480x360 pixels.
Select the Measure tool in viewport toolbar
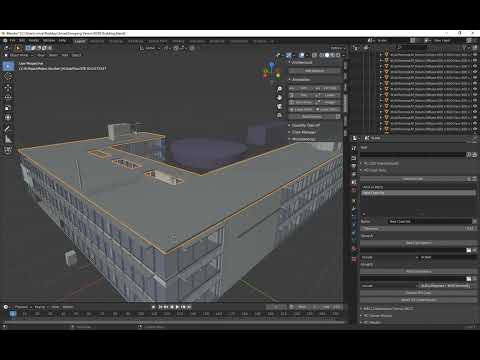[8, 139]
